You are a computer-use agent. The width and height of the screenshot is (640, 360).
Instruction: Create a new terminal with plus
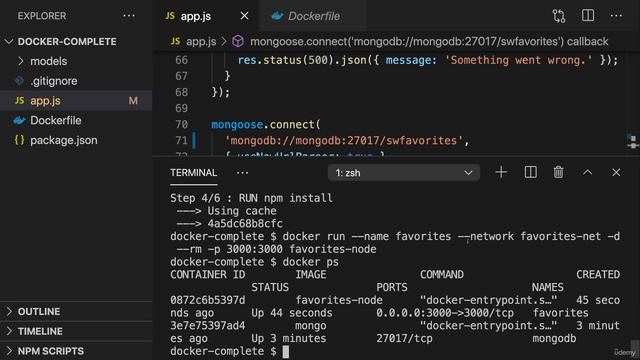click(501, 172)
